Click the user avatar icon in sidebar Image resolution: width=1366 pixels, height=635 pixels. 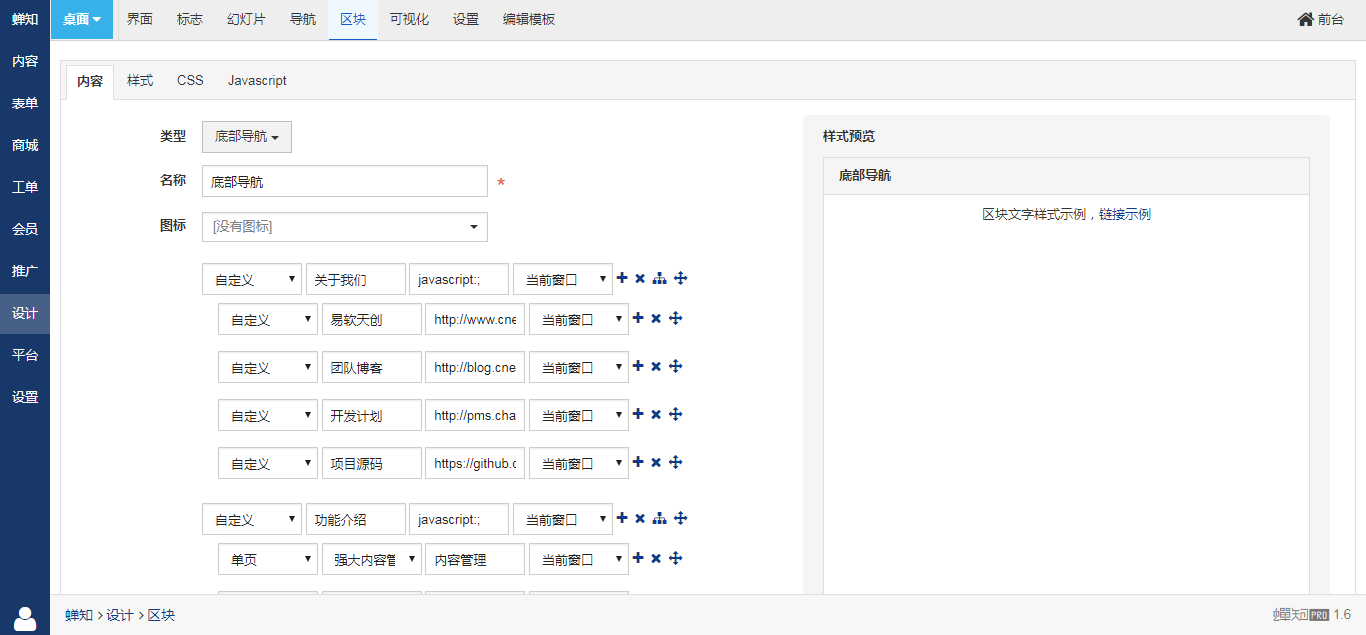coord(25,619)
